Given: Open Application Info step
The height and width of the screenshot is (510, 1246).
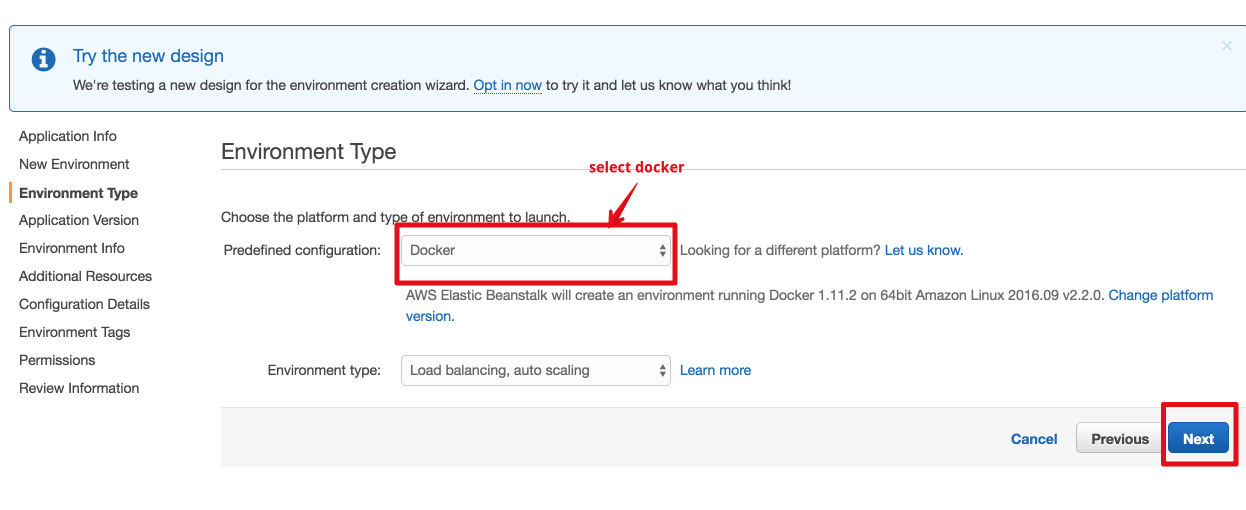Looking at the screenshot, I should pos(68,136).
